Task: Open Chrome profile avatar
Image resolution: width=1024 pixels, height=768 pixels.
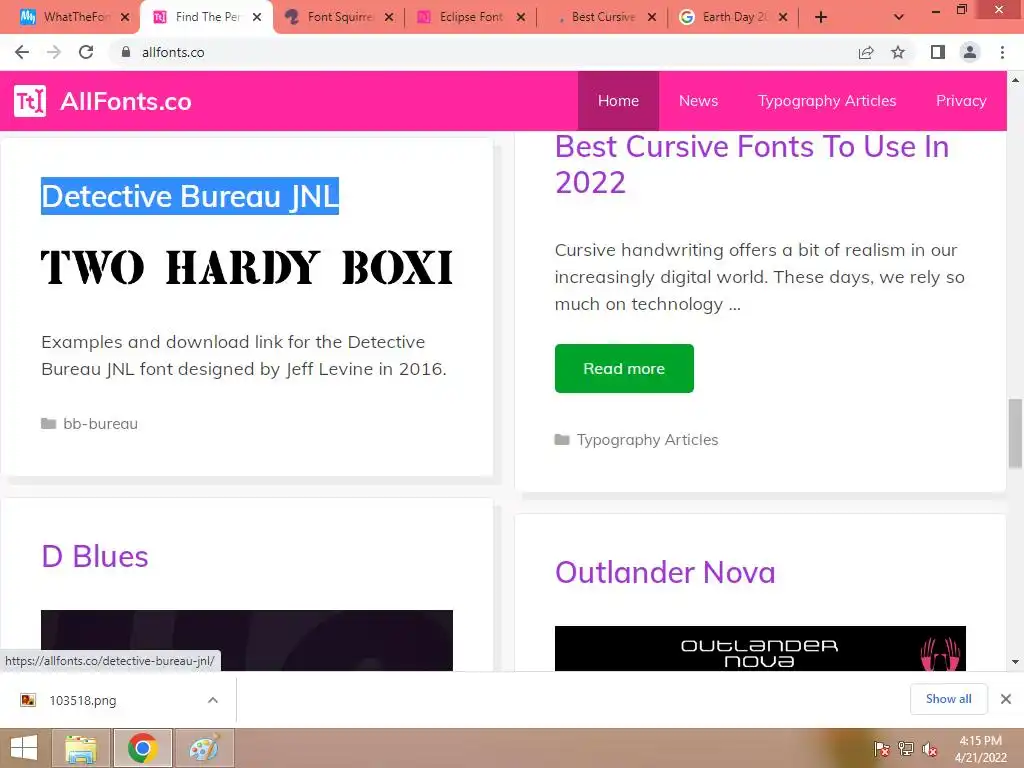Action: [970, 52]
